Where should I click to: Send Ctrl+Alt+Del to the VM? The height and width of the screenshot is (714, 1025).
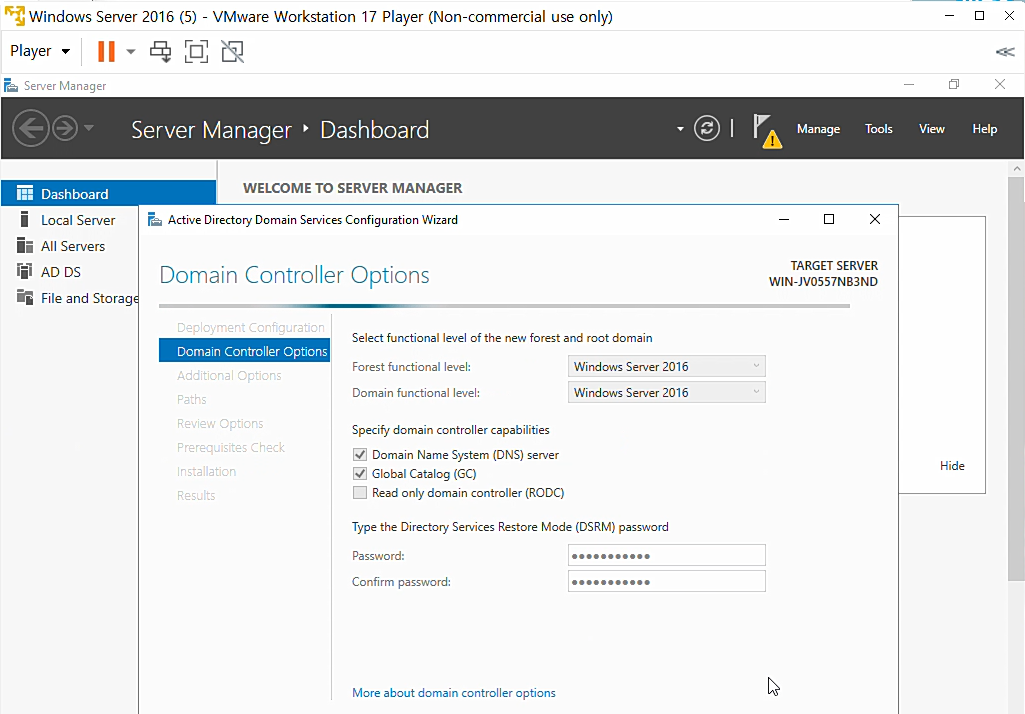[160, 51]
